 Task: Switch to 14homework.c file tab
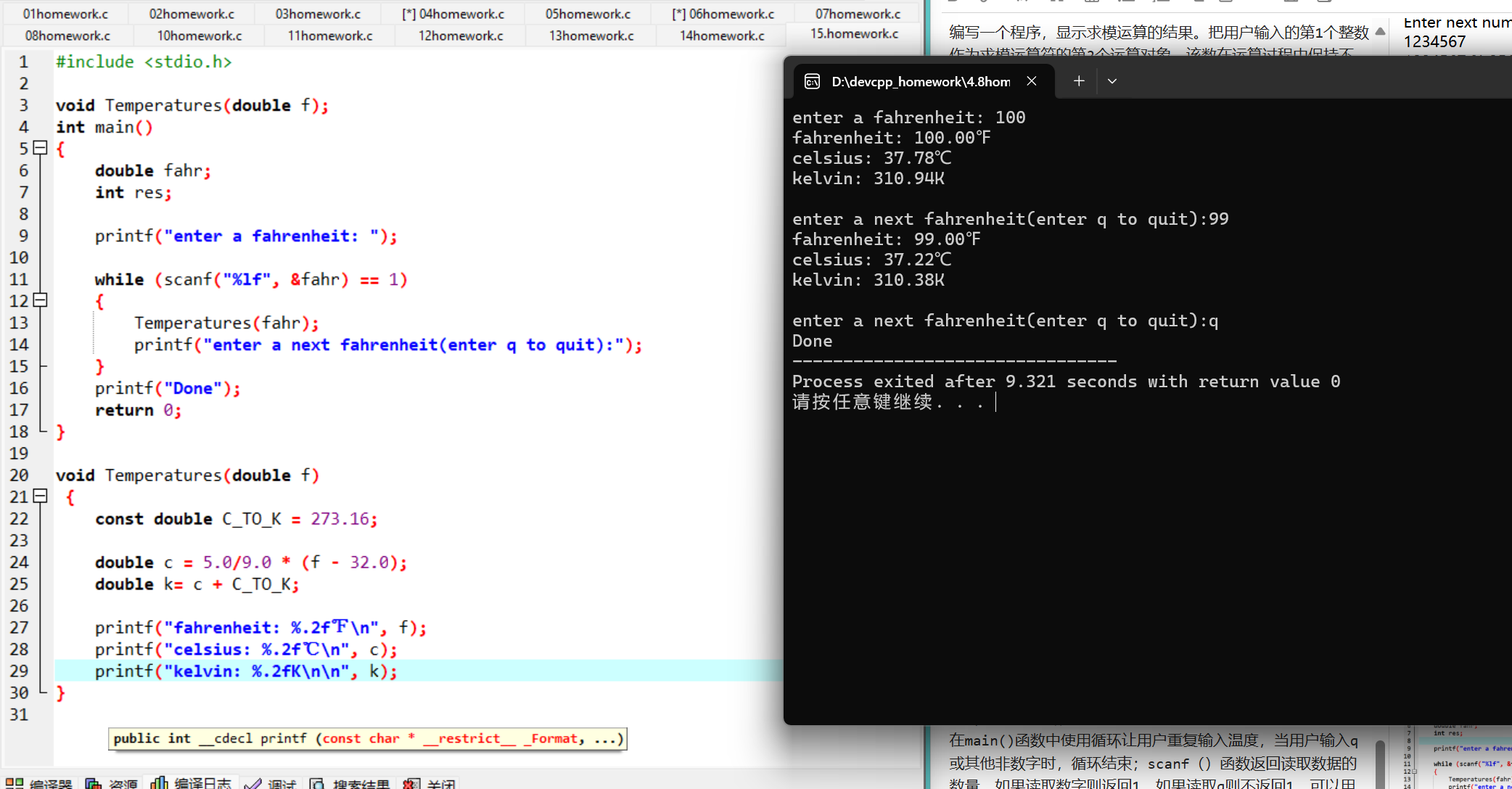coord(722,36)
